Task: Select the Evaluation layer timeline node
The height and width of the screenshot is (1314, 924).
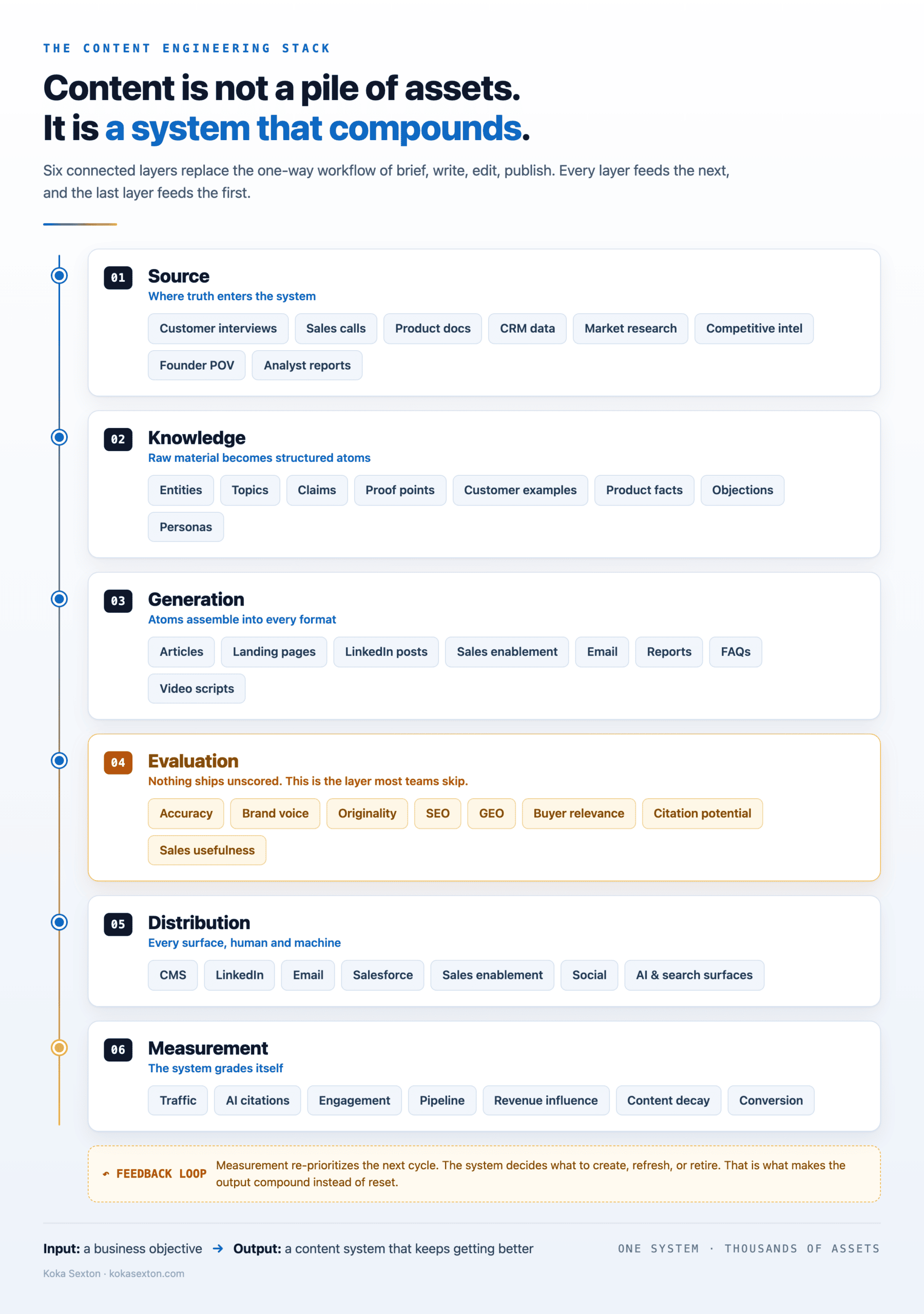Action: pyautogui.click(x=59, y=761)
